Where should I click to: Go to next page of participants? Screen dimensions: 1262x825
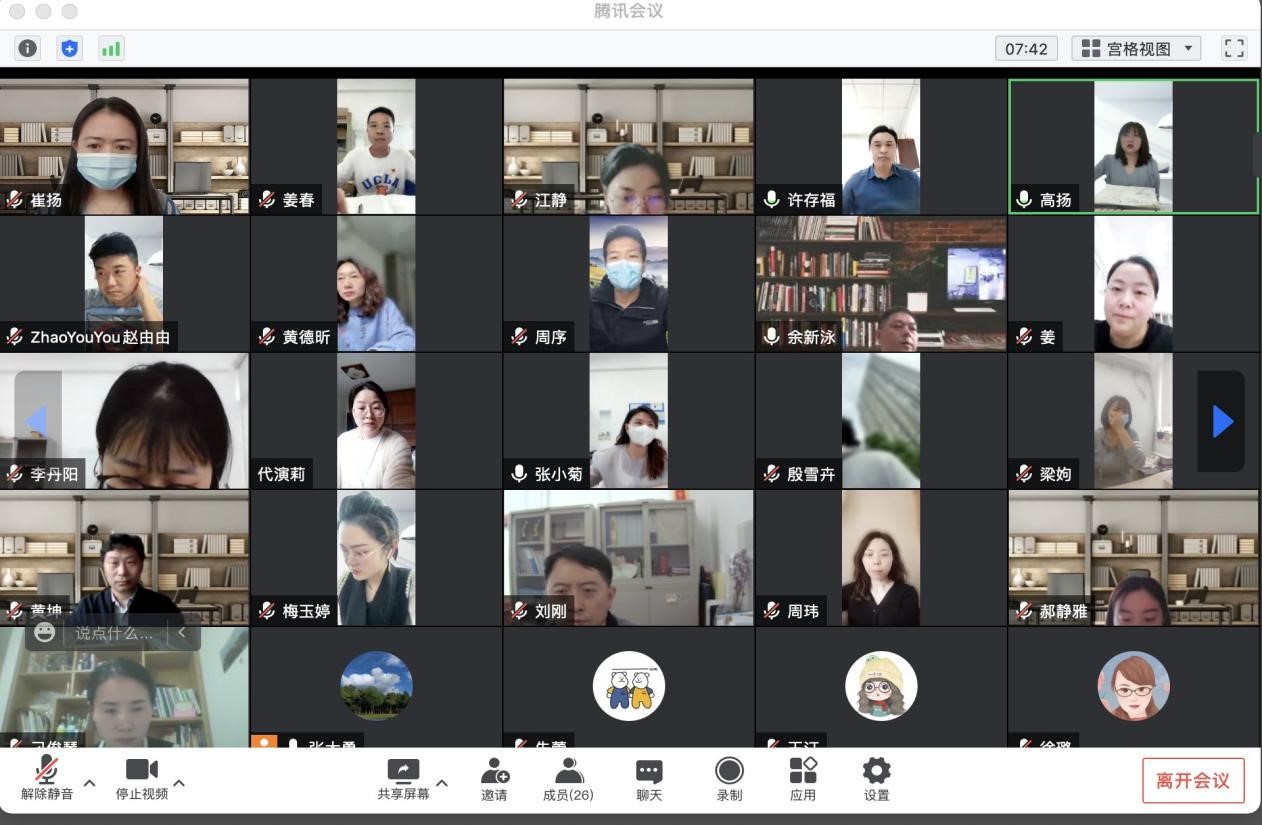point(1222,421)
